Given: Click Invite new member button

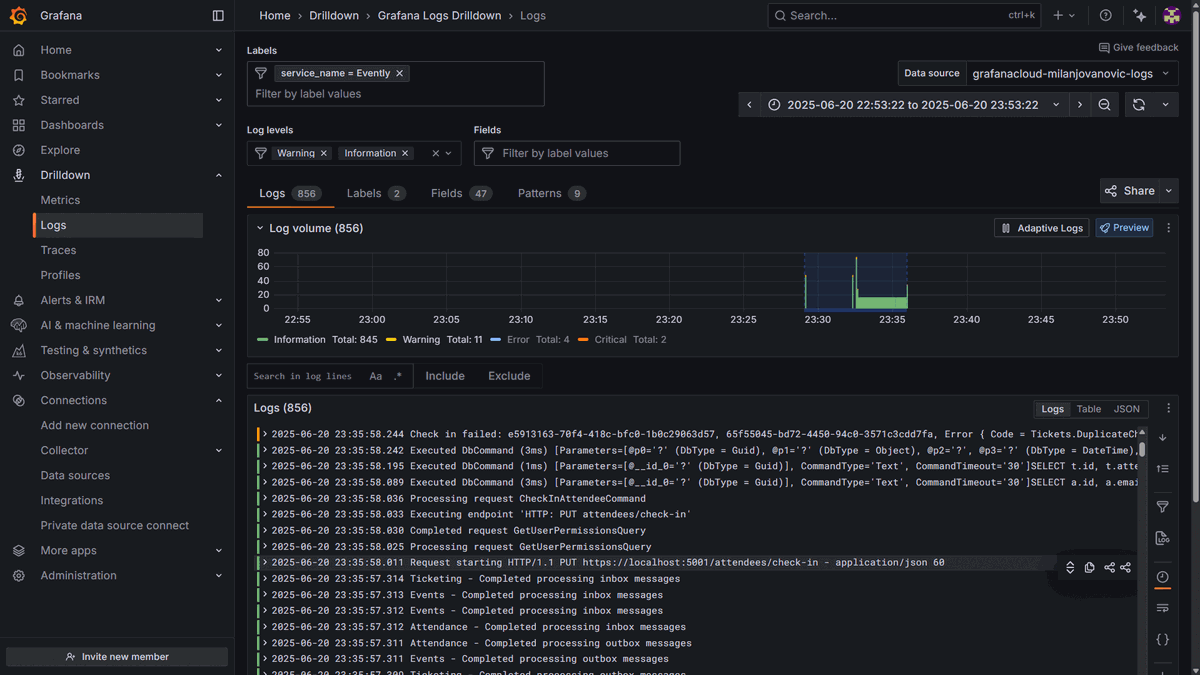Looking at the screenshot, I should (x=117, y=657).
